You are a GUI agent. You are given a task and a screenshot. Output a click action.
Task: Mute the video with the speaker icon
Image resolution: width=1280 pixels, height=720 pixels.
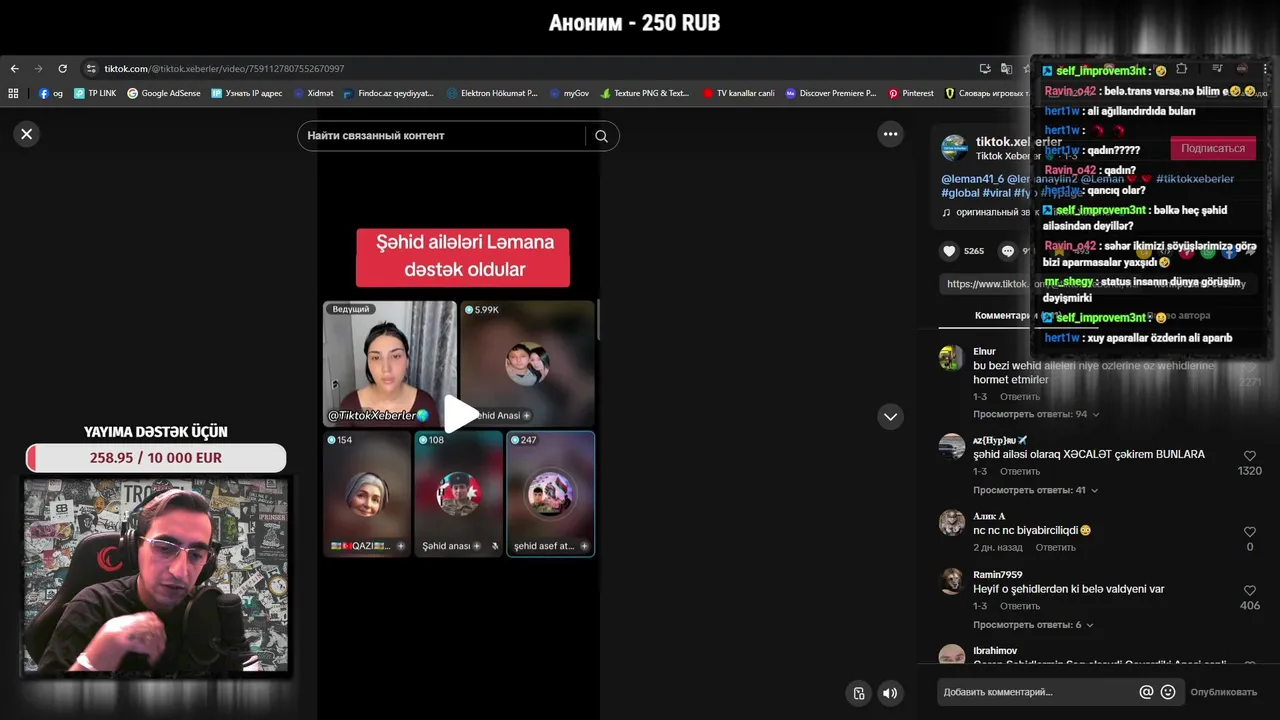(889, 693)
